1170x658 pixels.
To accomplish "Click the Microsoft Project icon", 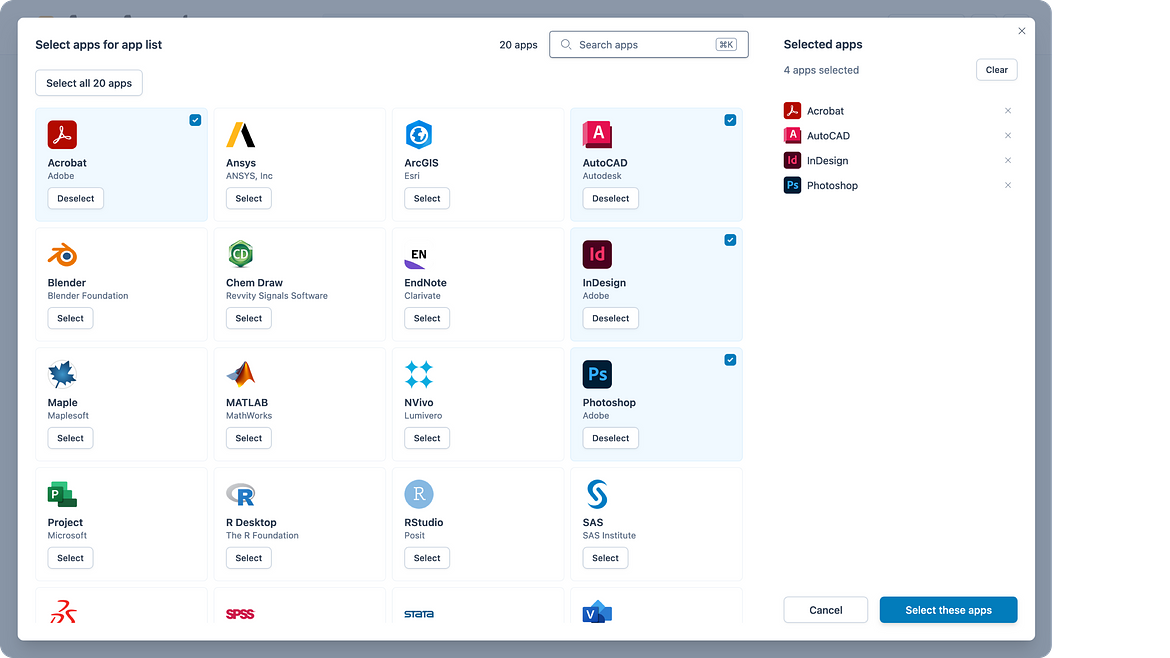I will pyautogui.click(x=62, y=494).
